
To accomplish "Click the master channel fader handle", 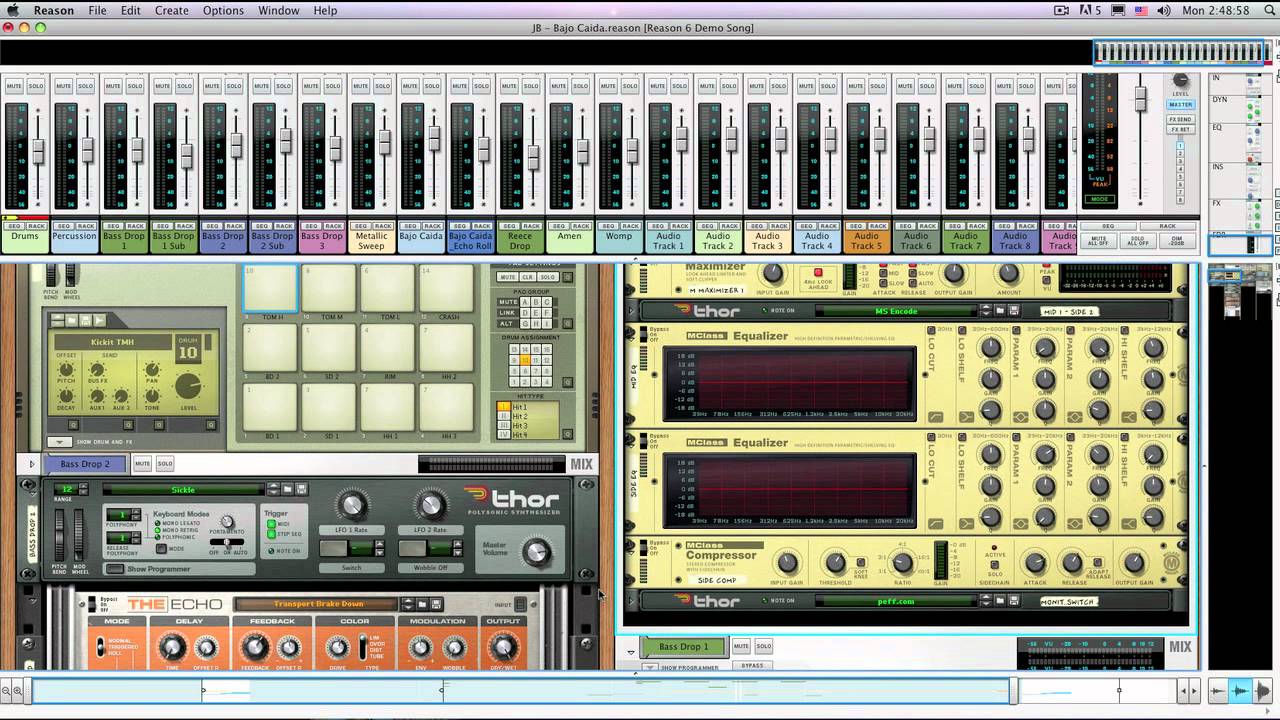I will coord(1139,97).
